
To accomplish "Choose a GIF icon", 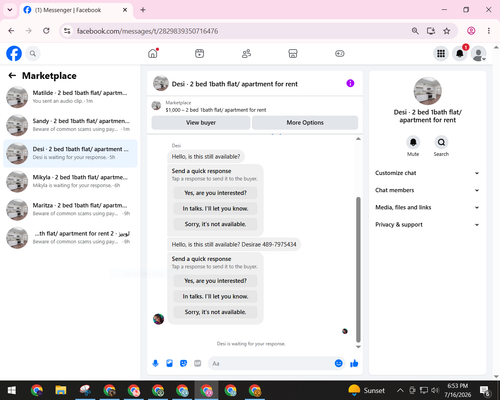I will coord(197,363).
